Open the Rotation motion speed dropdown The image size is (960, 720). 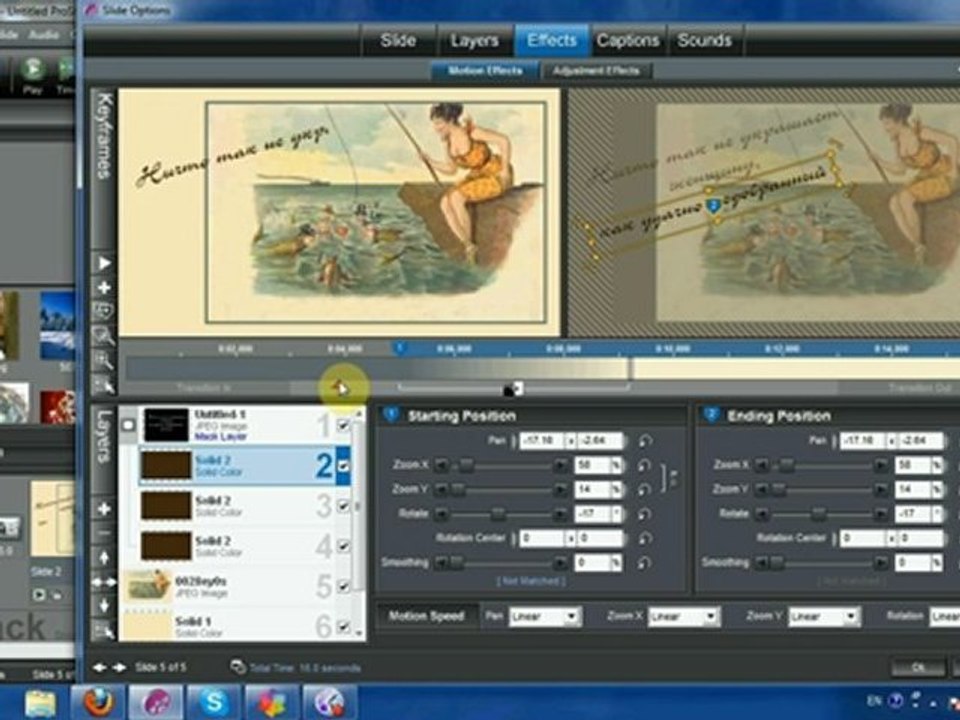click(x=944, y=617)
